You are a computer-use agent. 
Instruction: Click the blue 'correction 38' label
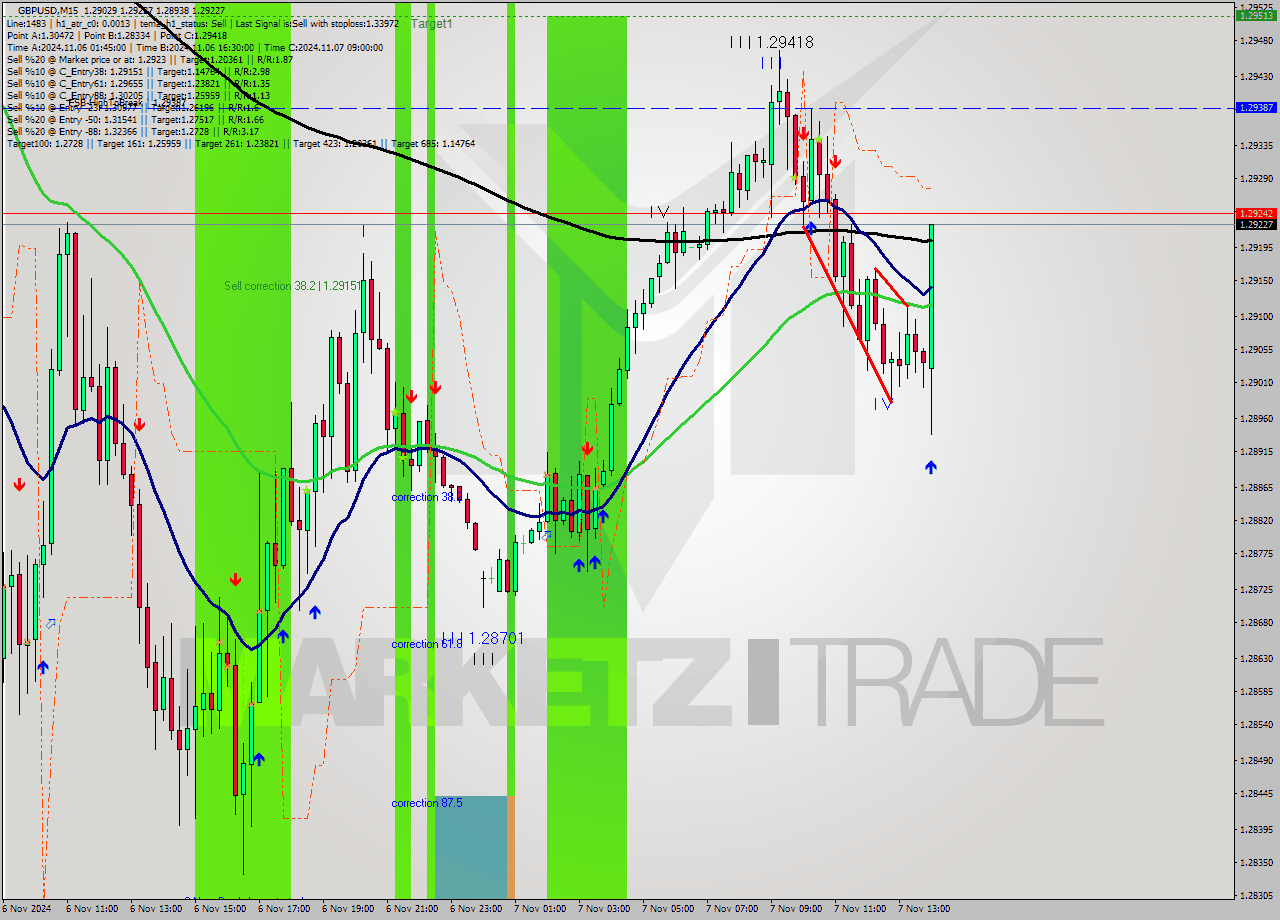point(427,497)
